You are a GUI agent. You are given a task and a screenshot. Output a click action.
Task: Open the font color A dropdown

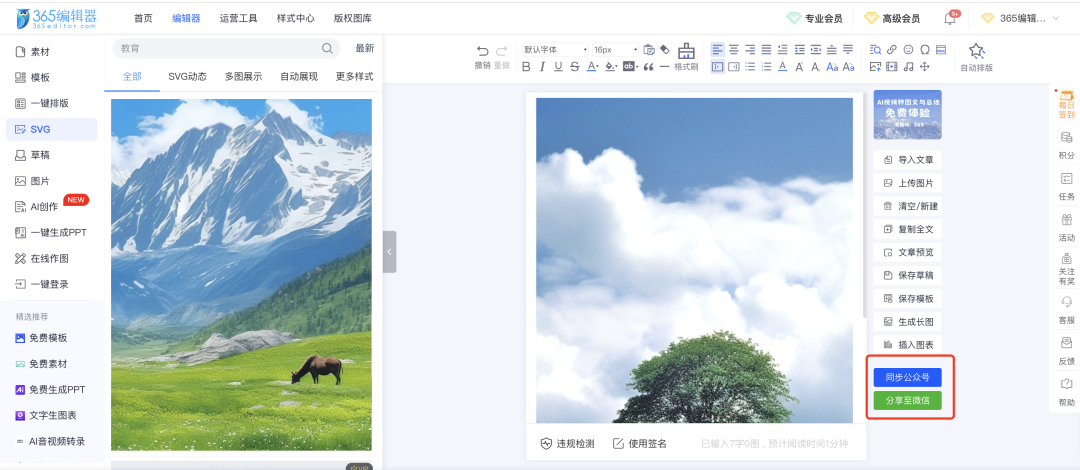pyautogui.click(x=592, y=67)
